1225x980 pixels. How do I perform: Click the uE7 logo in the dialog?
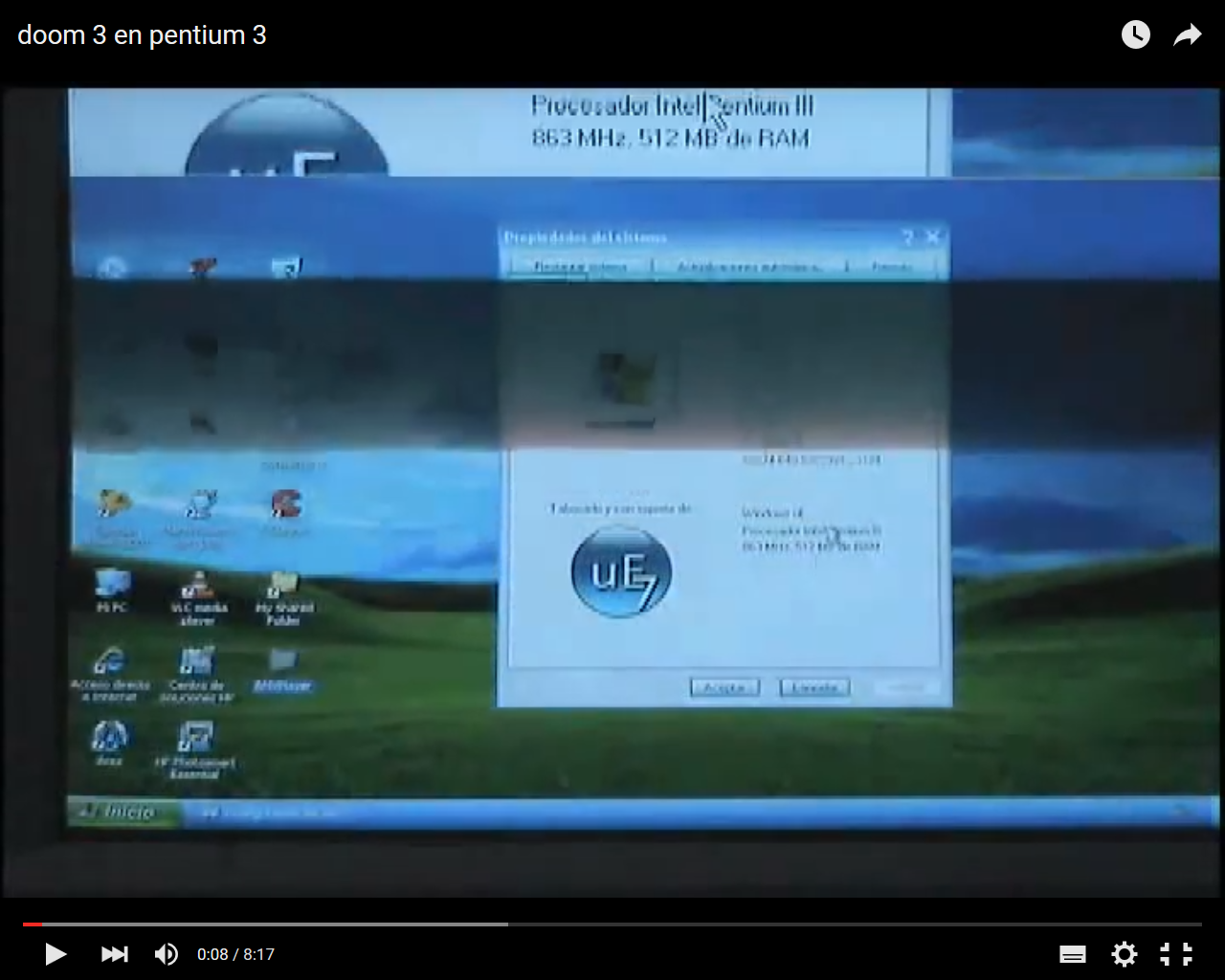[620, 571]
